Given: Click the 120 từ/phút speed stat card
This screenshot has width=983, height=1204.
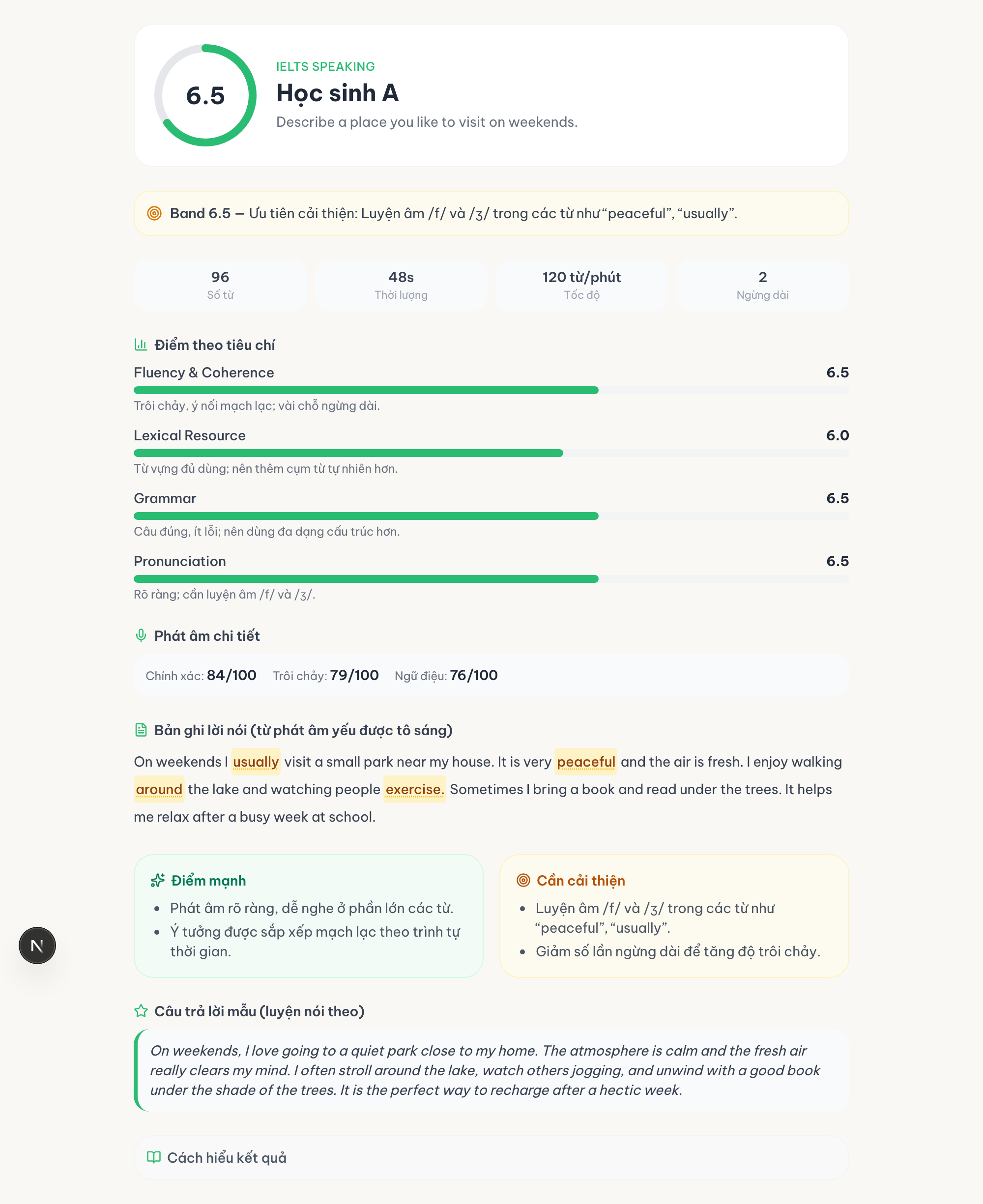Looking at the screenshot, I should (x=581, y=285).
